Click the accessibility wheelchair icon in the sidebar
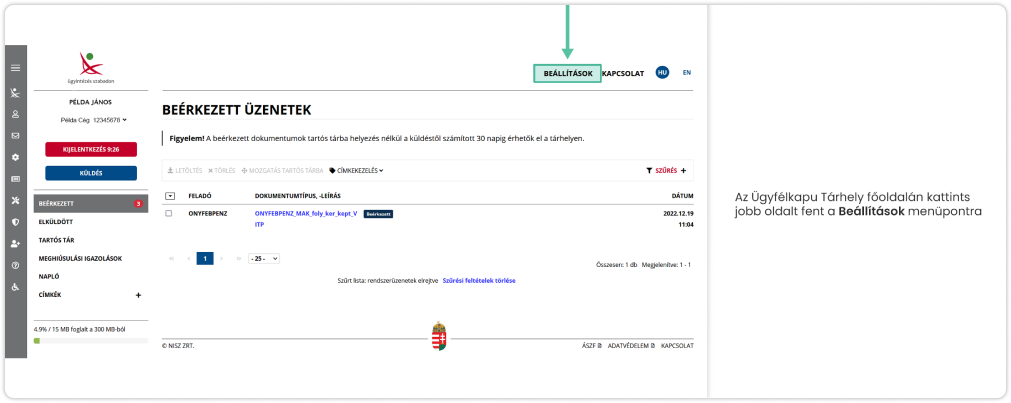1011x403 pixels. [x=15, y=287]
